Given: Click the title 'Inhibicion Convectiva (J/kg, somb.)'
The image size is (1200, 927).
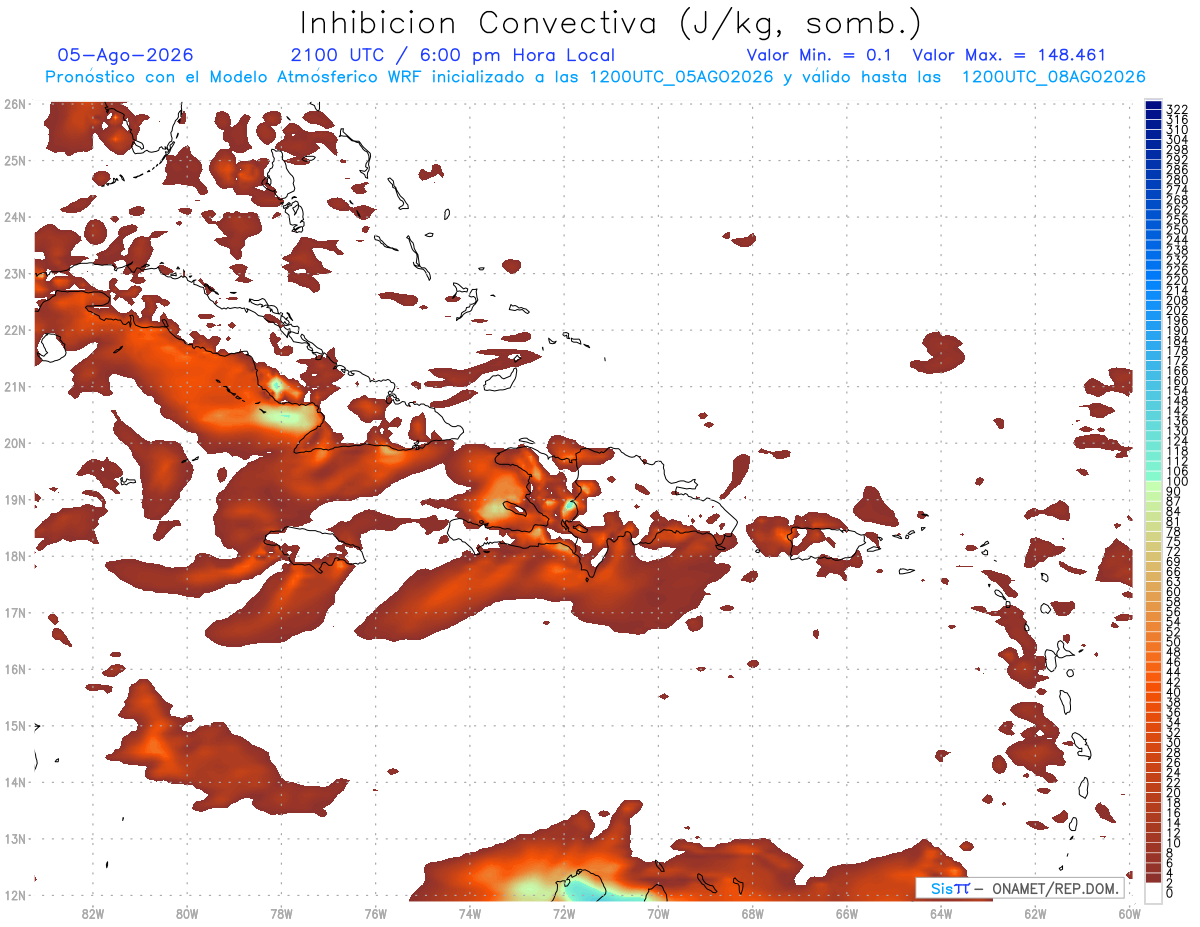Looking at the screenshot, I should [x=611, y=24].
